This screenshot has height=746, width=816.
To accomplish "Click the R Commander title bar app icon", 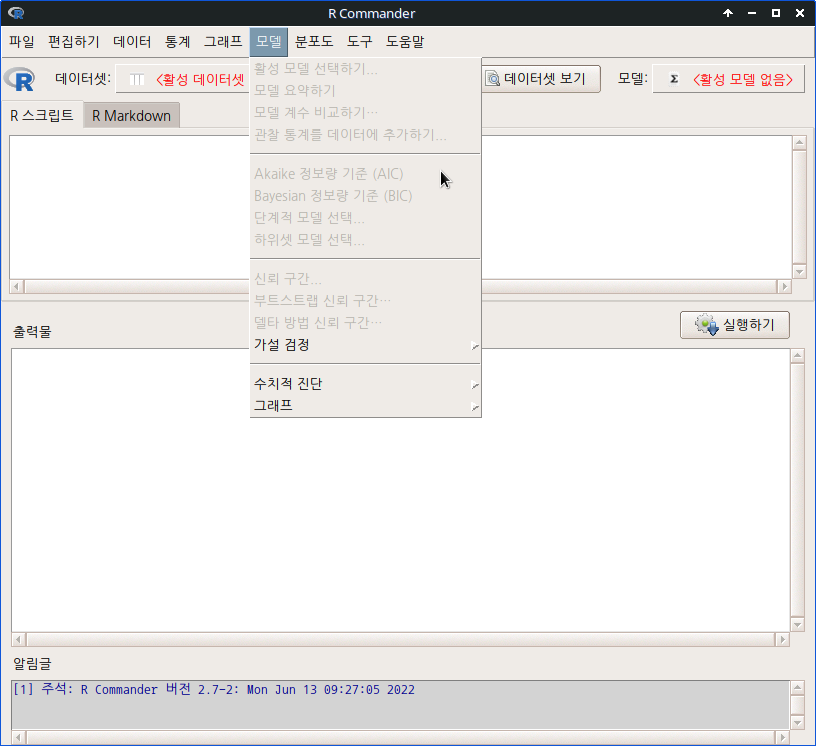I will coord(16,13).
